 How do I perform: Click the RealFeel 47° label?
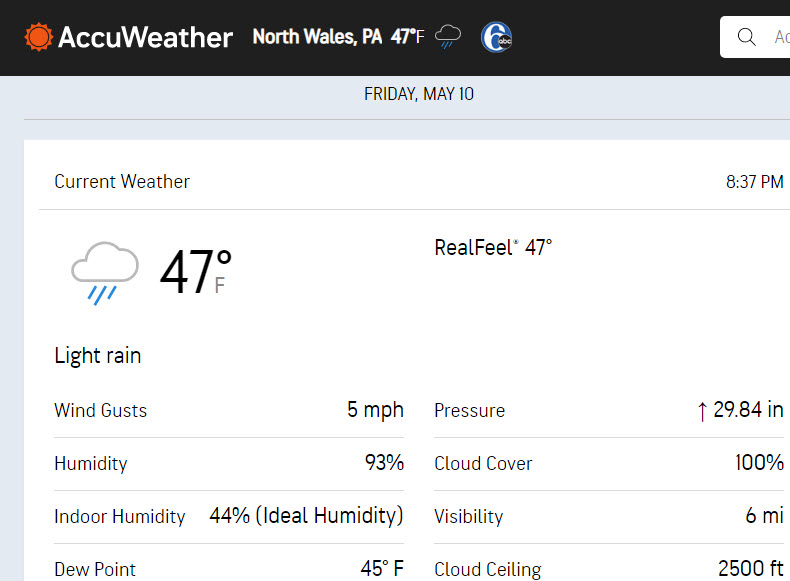(x=493, y=247)
